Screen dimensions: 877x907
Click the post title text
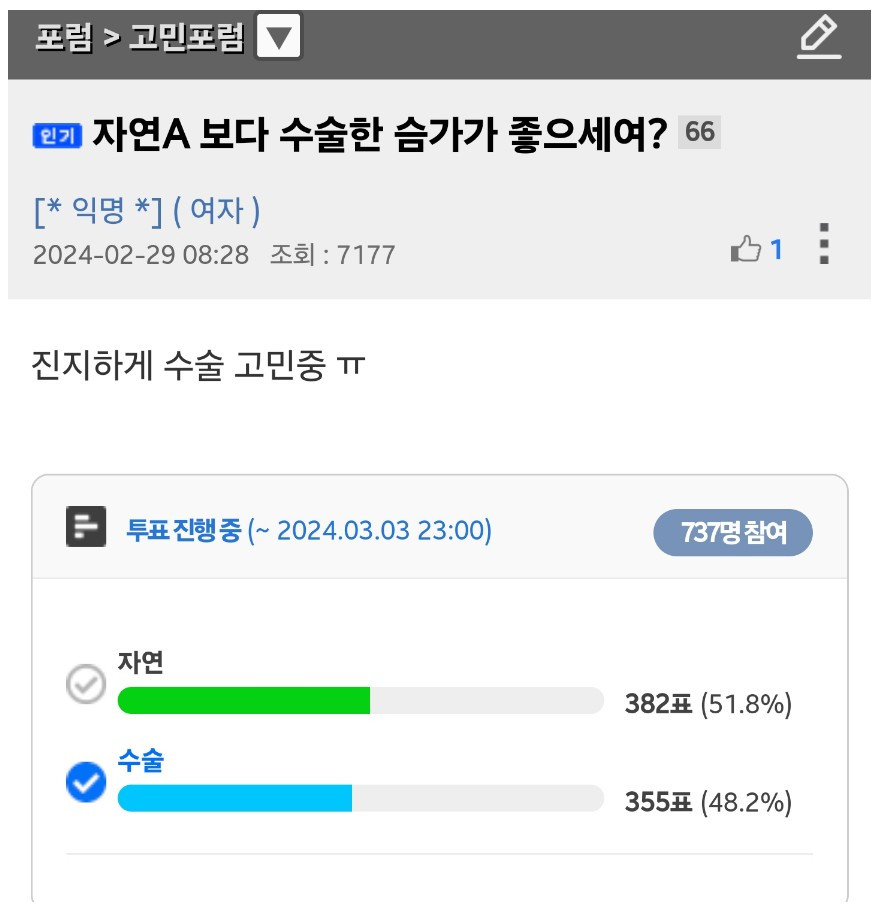pyautogui.click(x=380, y=134)
